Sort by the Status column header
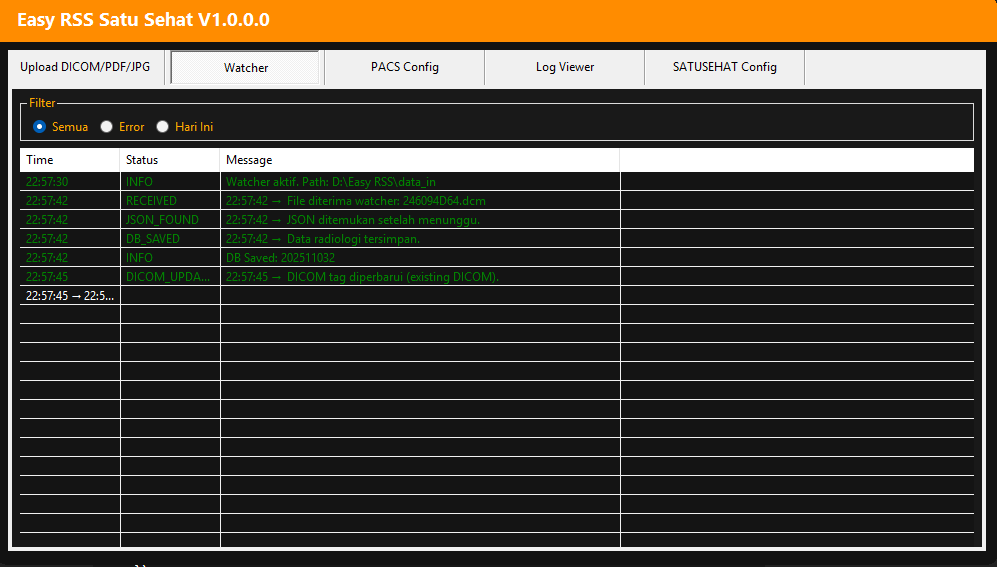Image resolution: width=997 pixels, height=567 pixels. [169, 160]
